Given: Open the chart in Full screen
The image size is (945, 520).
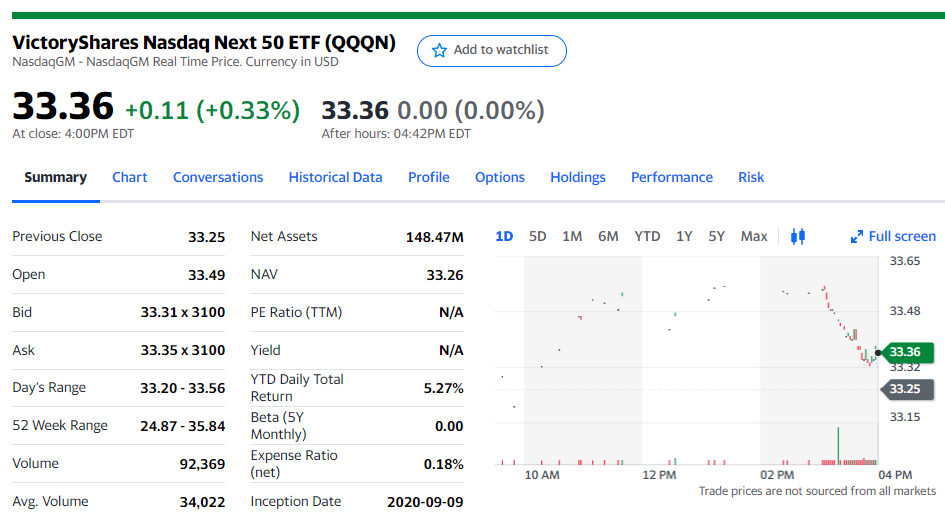Looking at the screenshot, I should pos(893,236).
